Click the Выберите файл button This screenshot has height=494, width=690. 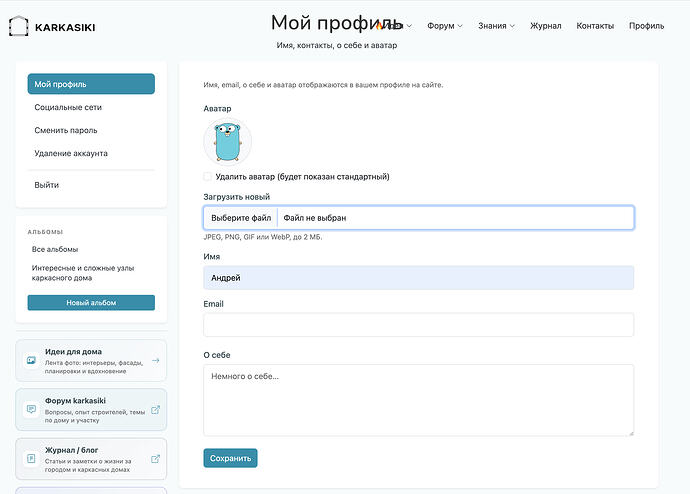click(x=241, y=218)
